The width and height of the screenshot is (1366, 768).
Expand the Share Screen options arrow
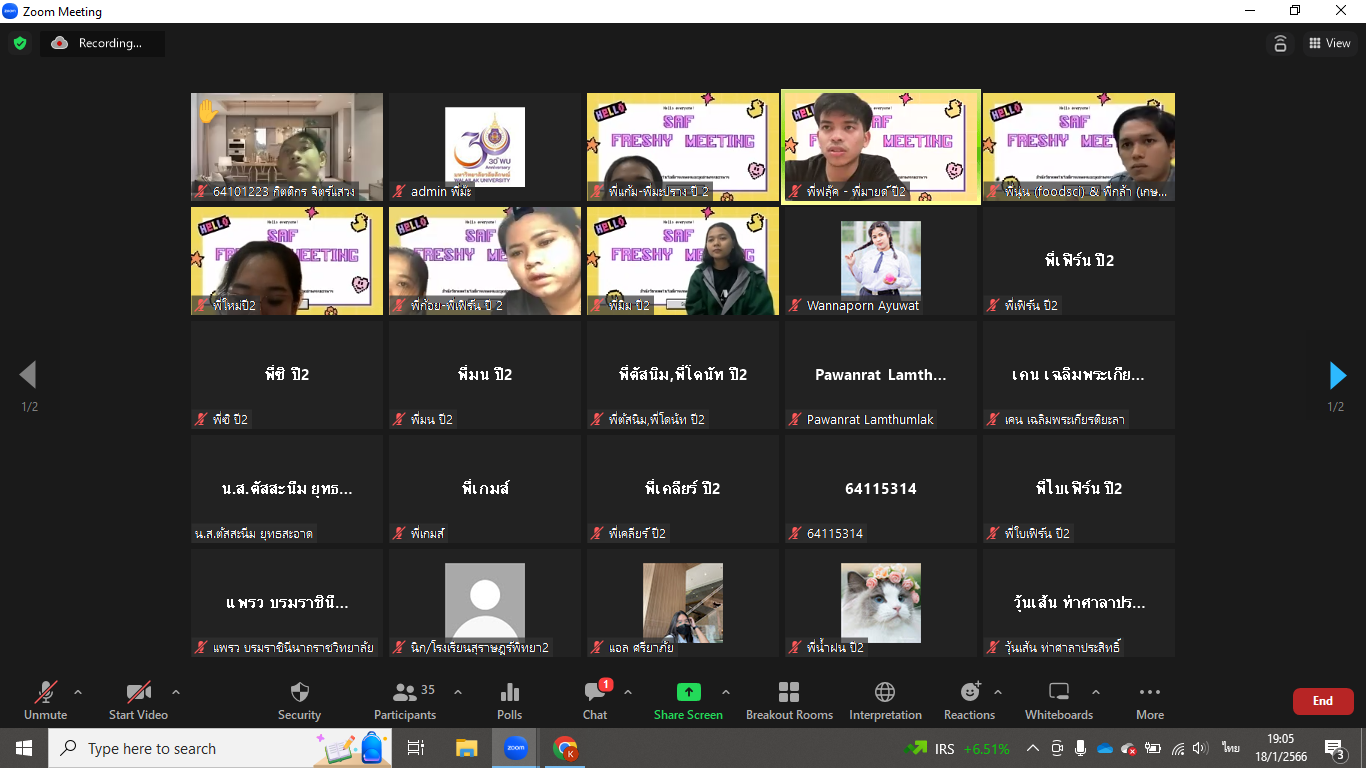[726, 692]
